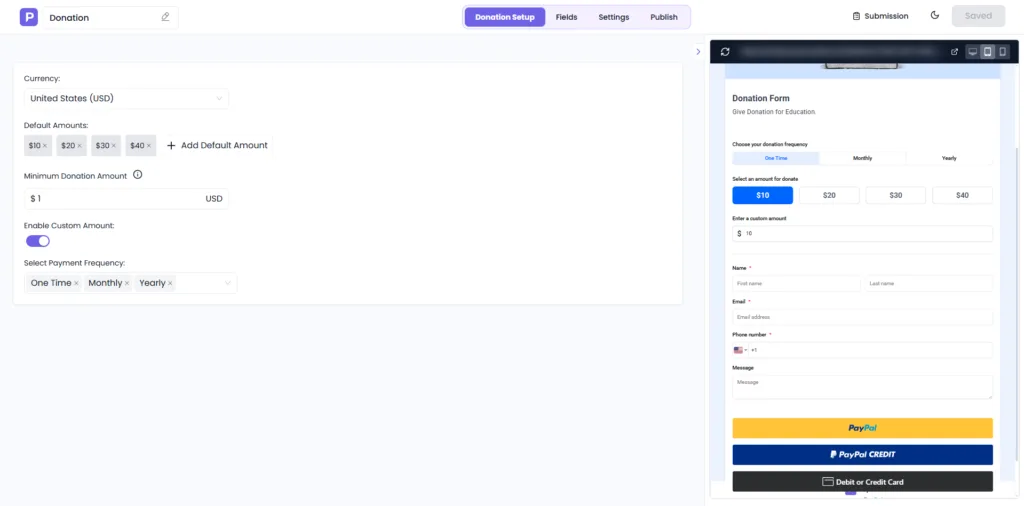
Task: Toggle Enable Custom Amount switch
Action: [38, 241]
